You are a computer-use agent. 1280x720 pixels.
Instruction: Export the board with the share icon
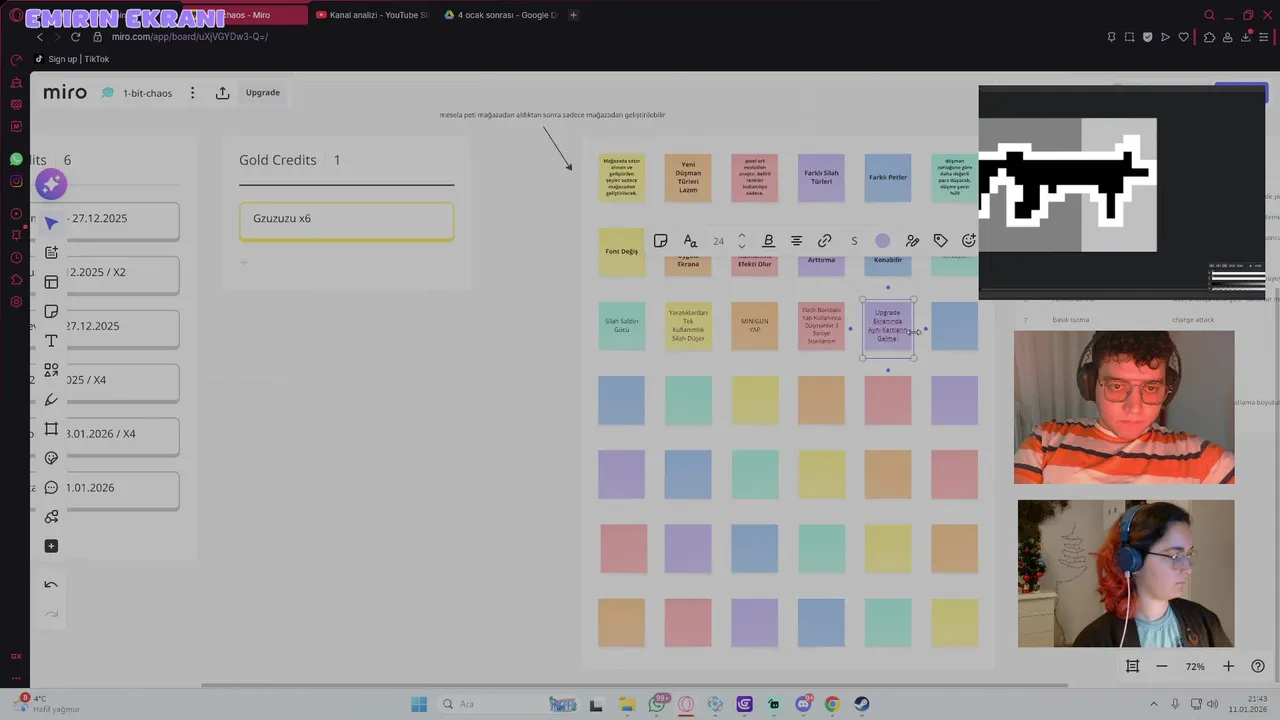[222, 93]
